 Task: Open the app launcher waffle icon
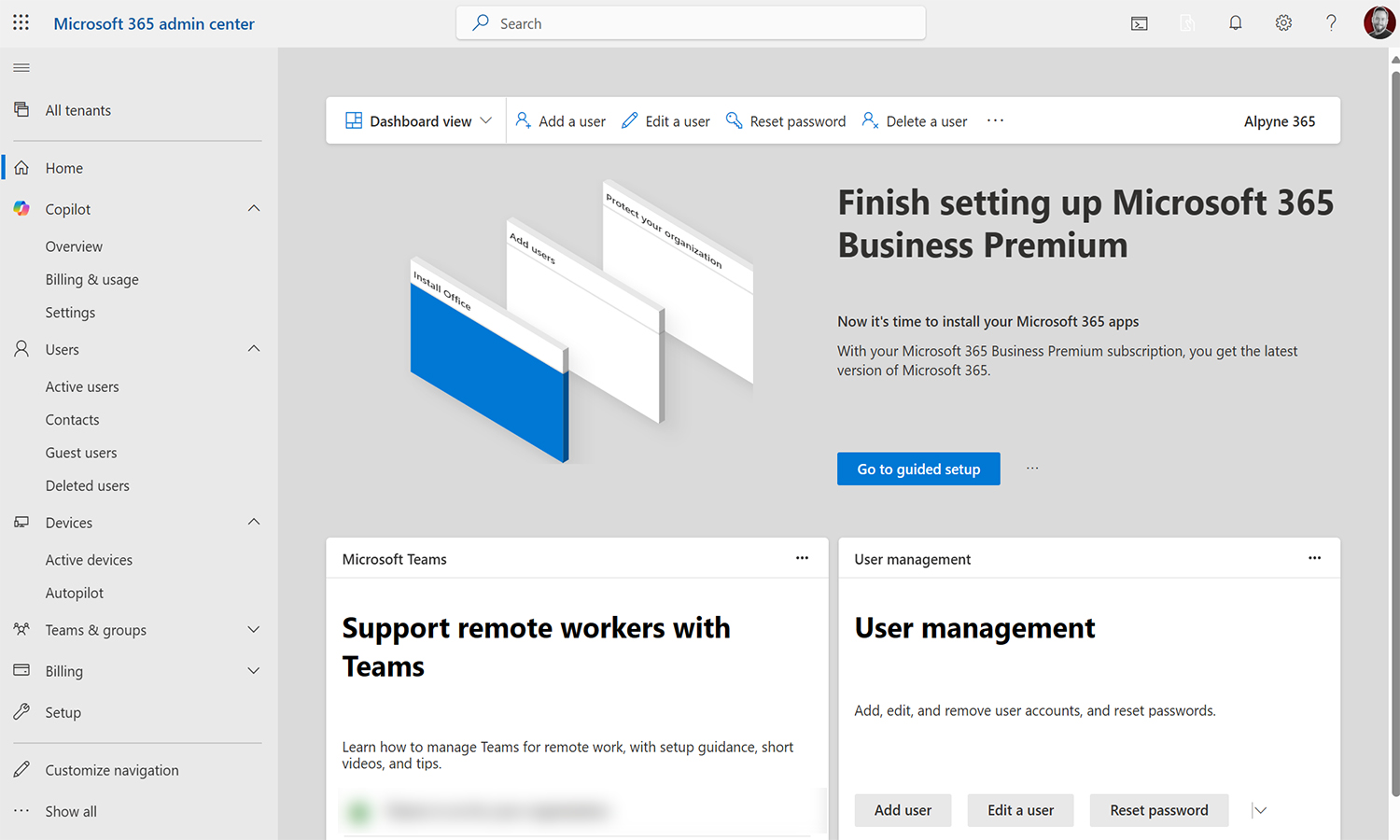(21, 22)
